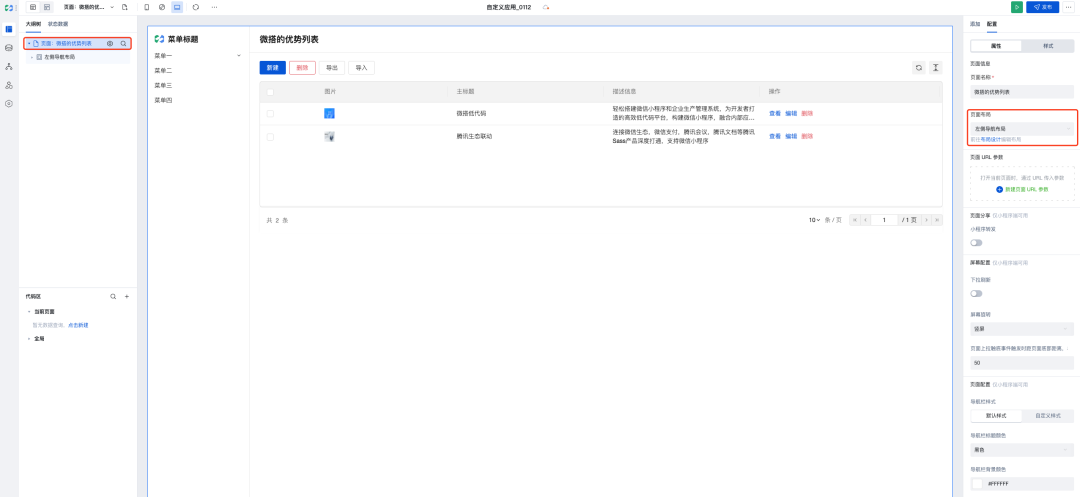The width and height of the screenshot is (1080, 497).
Task: Select 默认样式 for the navigation bar style
Action: (996, 415)
